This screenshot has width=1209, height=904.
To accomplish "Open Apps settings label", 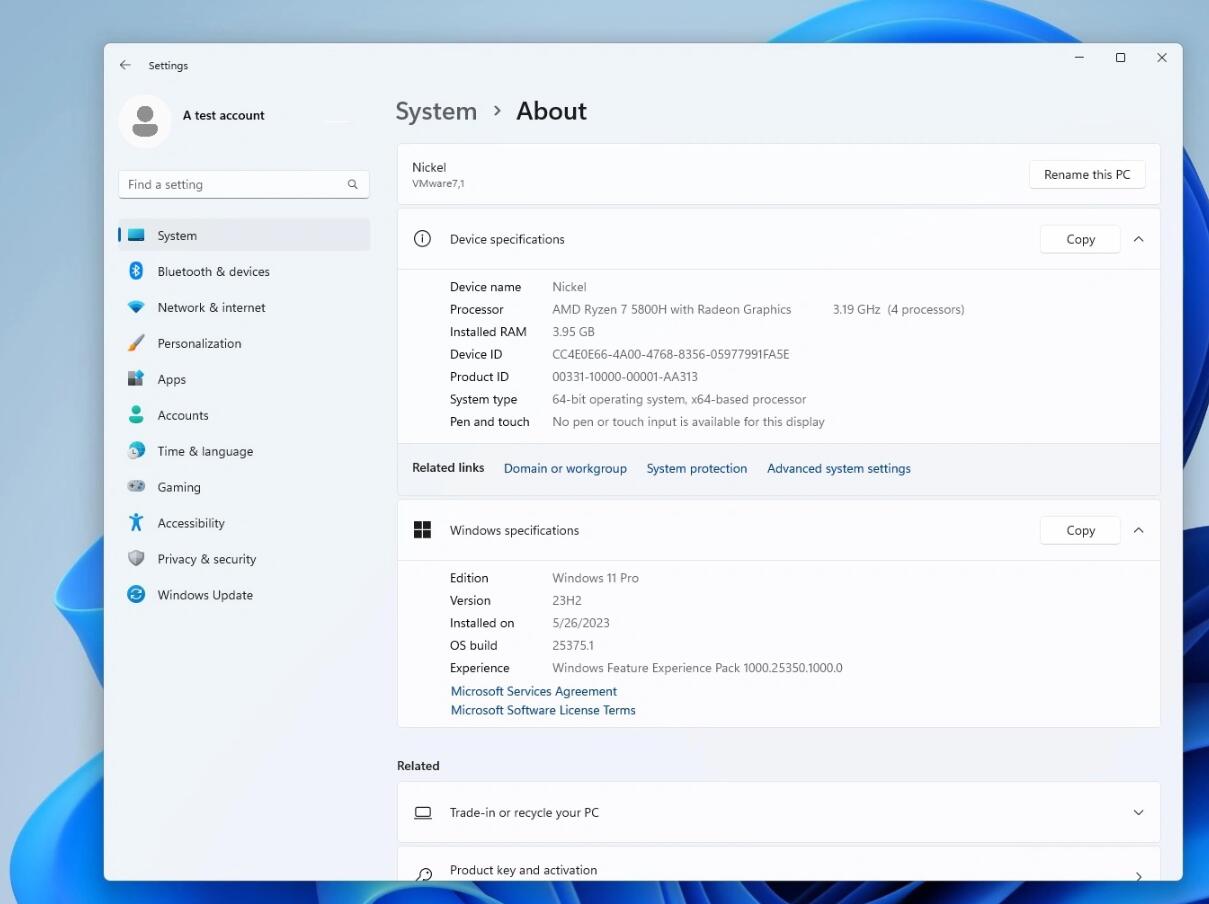I will [172, 380].
